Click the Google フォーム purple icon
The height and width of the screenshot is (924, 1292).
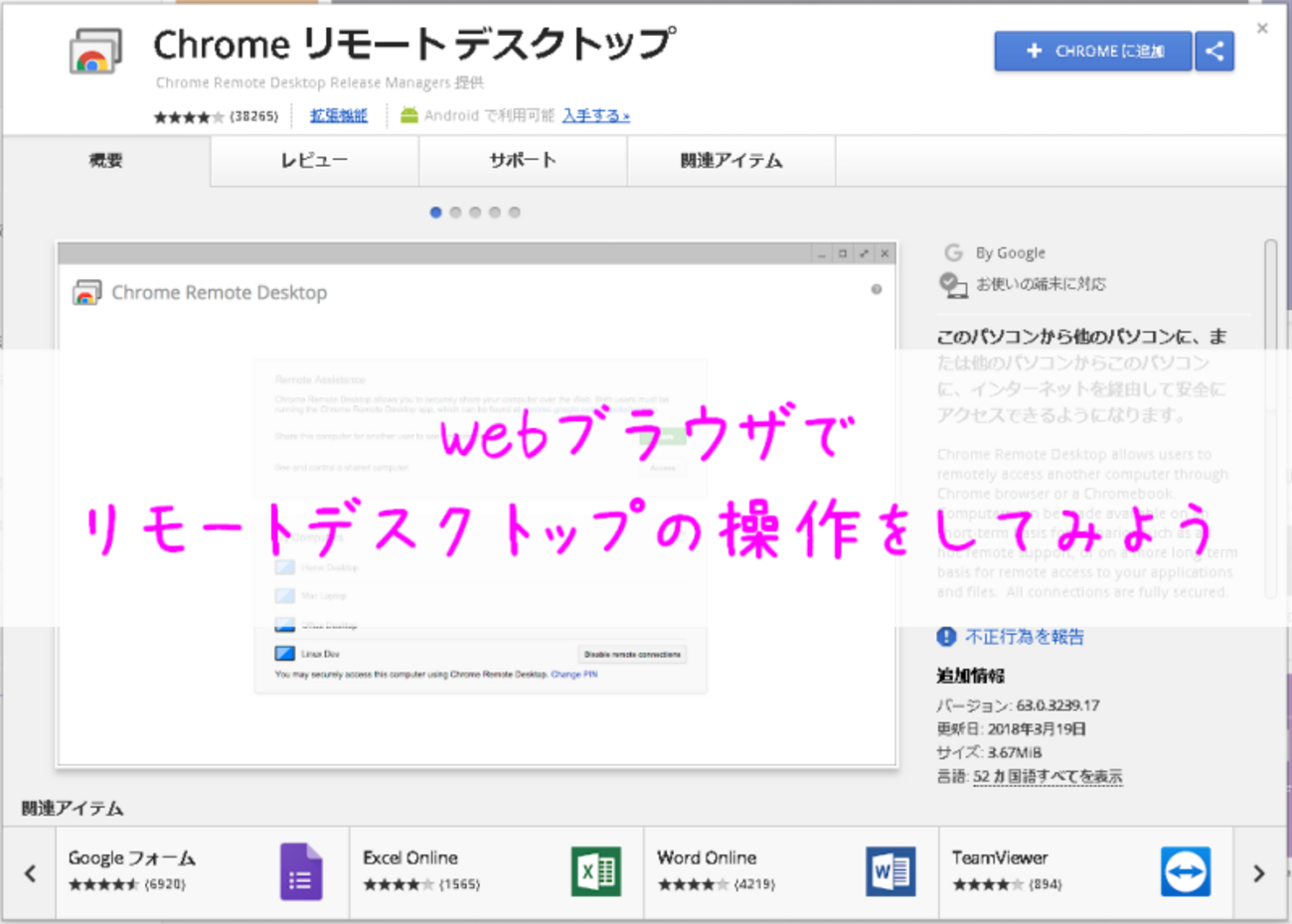coord(301,871)
